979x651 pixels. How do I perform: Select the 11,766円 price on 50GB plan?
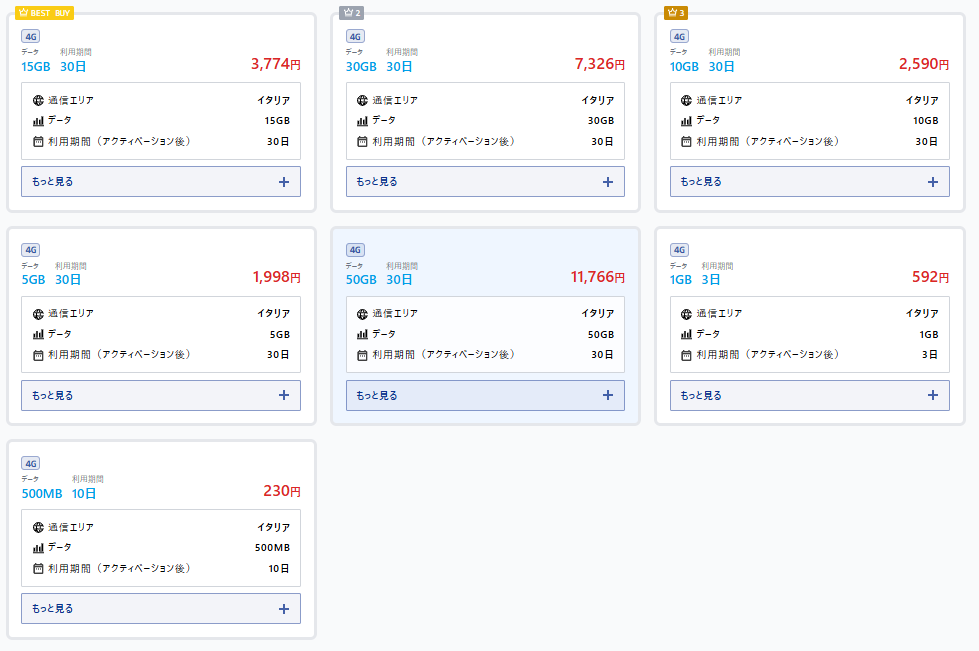(597, 277)
